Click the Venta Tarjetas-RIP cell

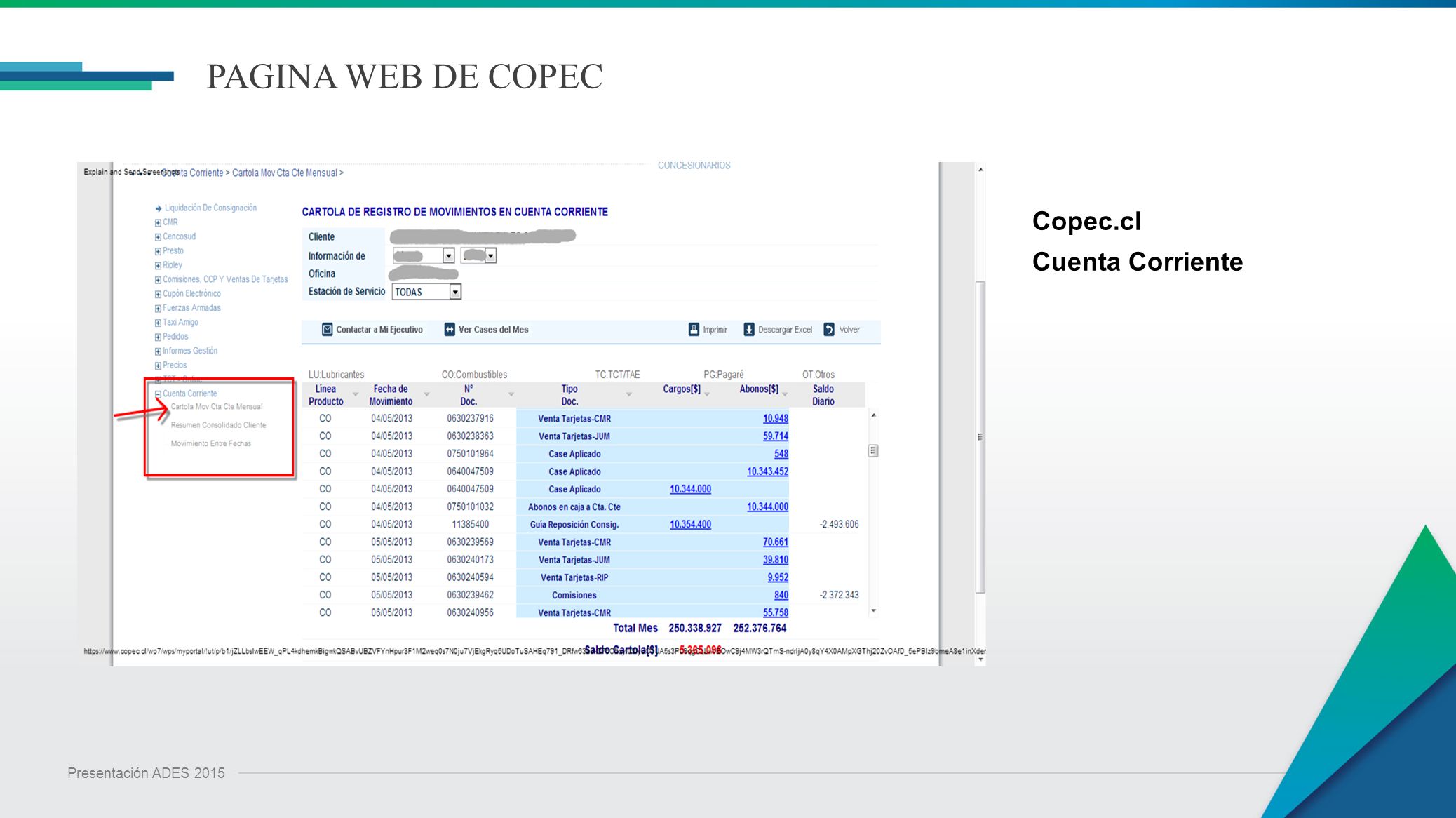[574, 577]
